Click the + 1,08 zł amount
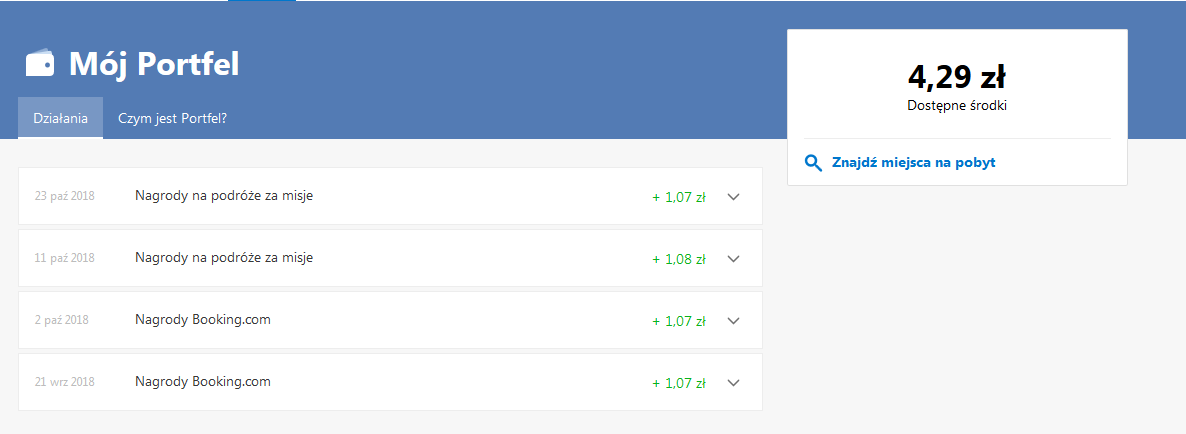Screen dimensions: 1186x434 click(x=678, y=259)
